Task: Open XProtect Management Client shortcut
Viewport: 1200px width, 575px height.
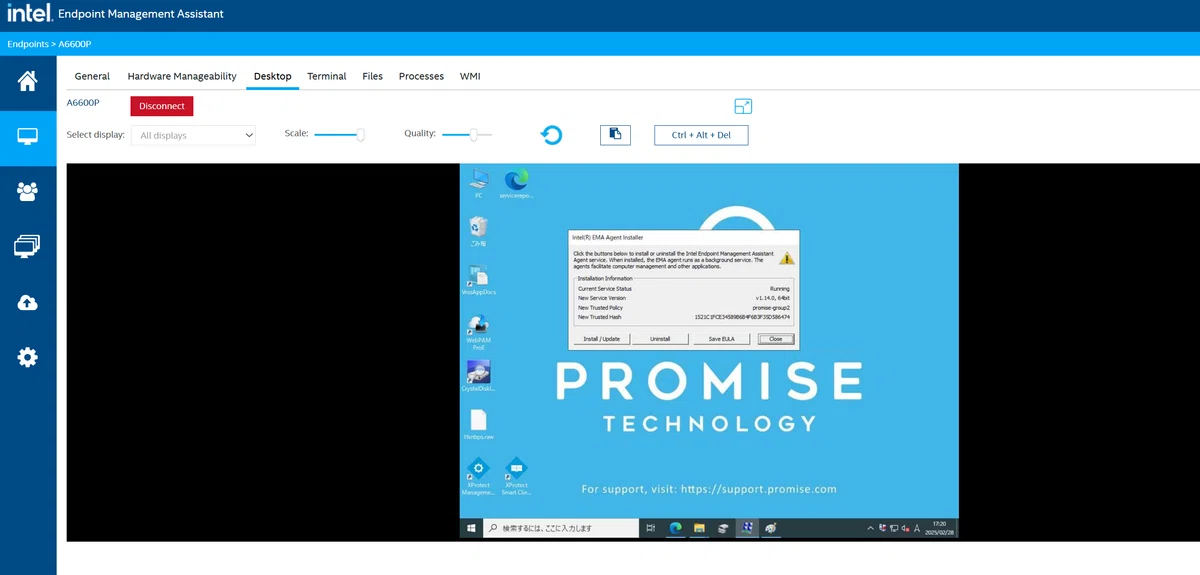Action: click(x=479, y=478)
